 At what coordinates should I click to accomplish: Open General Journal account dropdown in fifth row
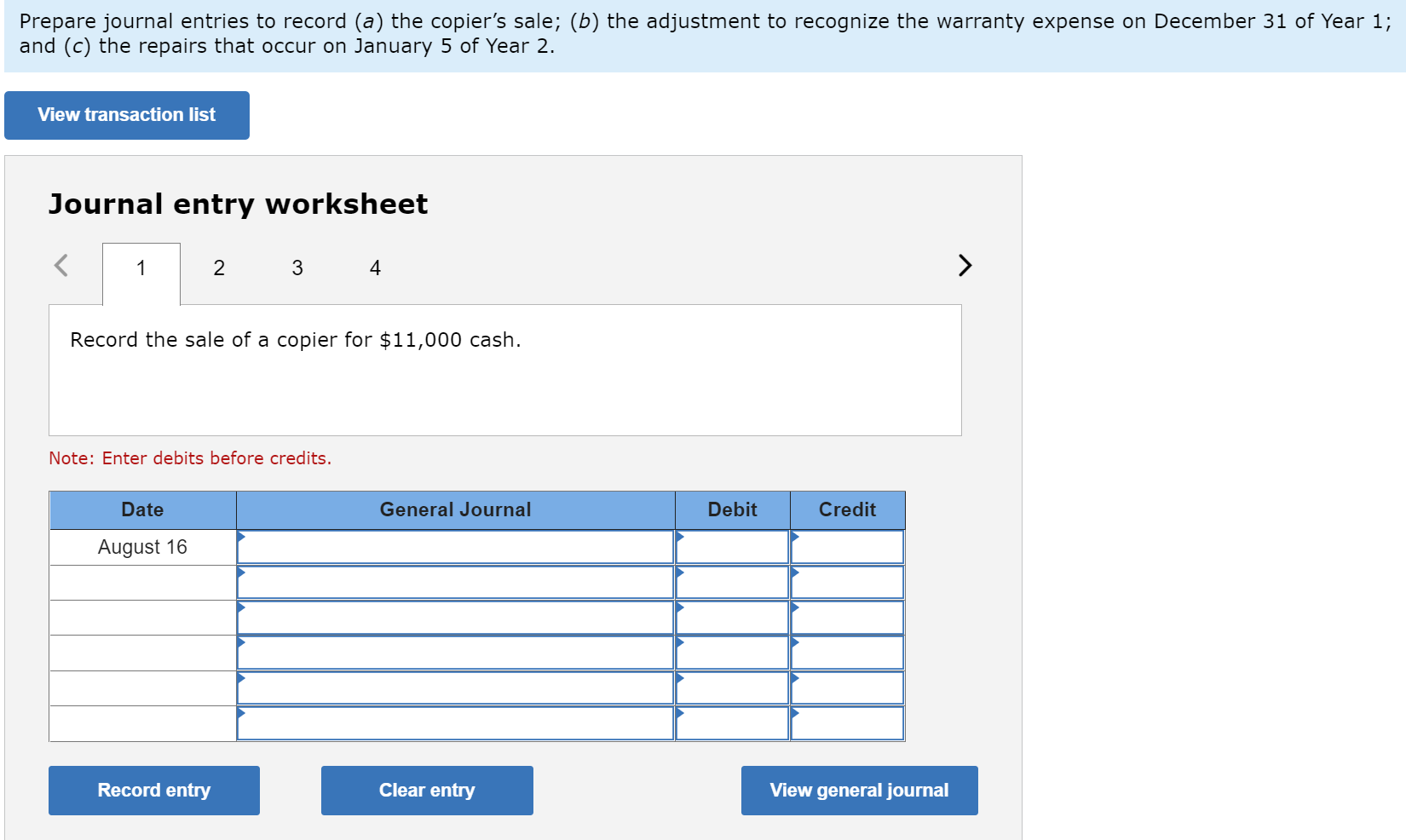tap(456, 688)
